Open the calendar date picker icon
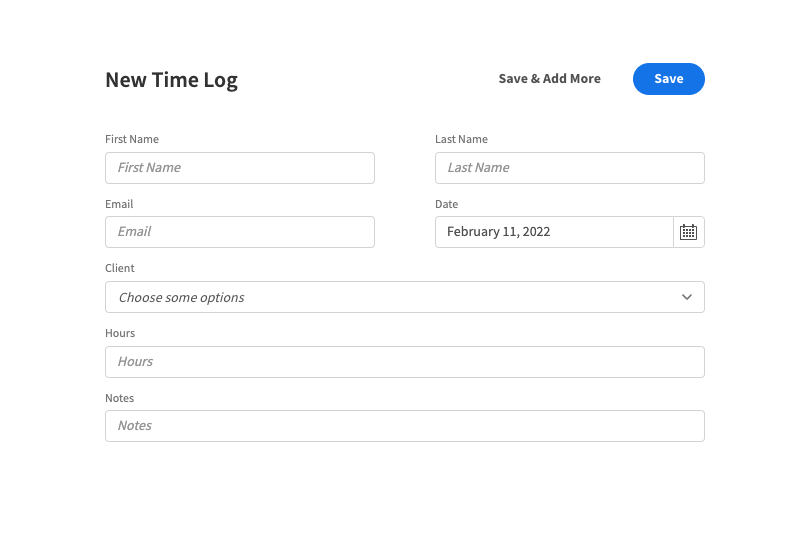800x533 pixels. [x=688, y=232]
